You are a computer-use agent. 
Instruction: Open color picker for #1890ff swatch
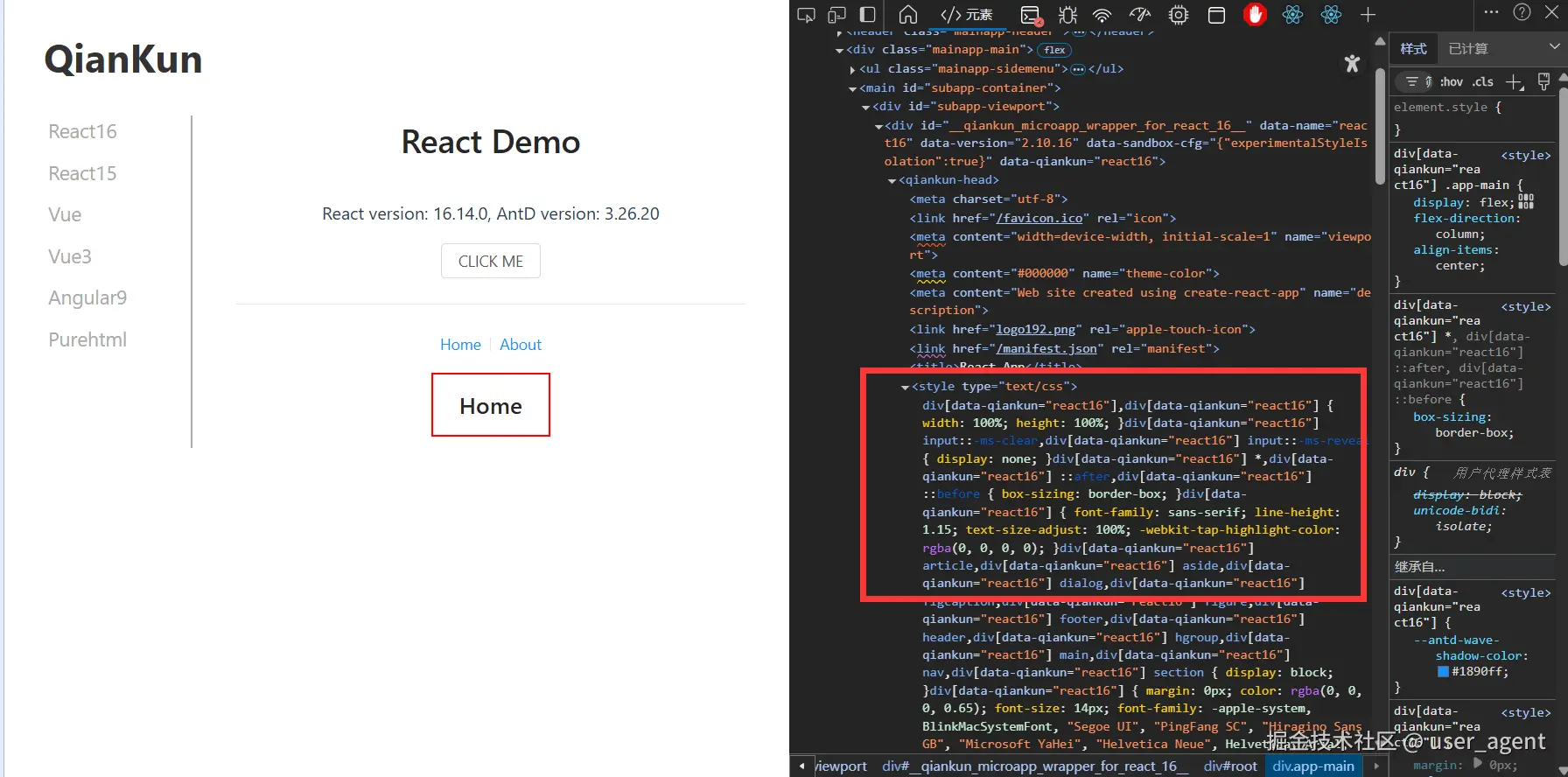1444,672
